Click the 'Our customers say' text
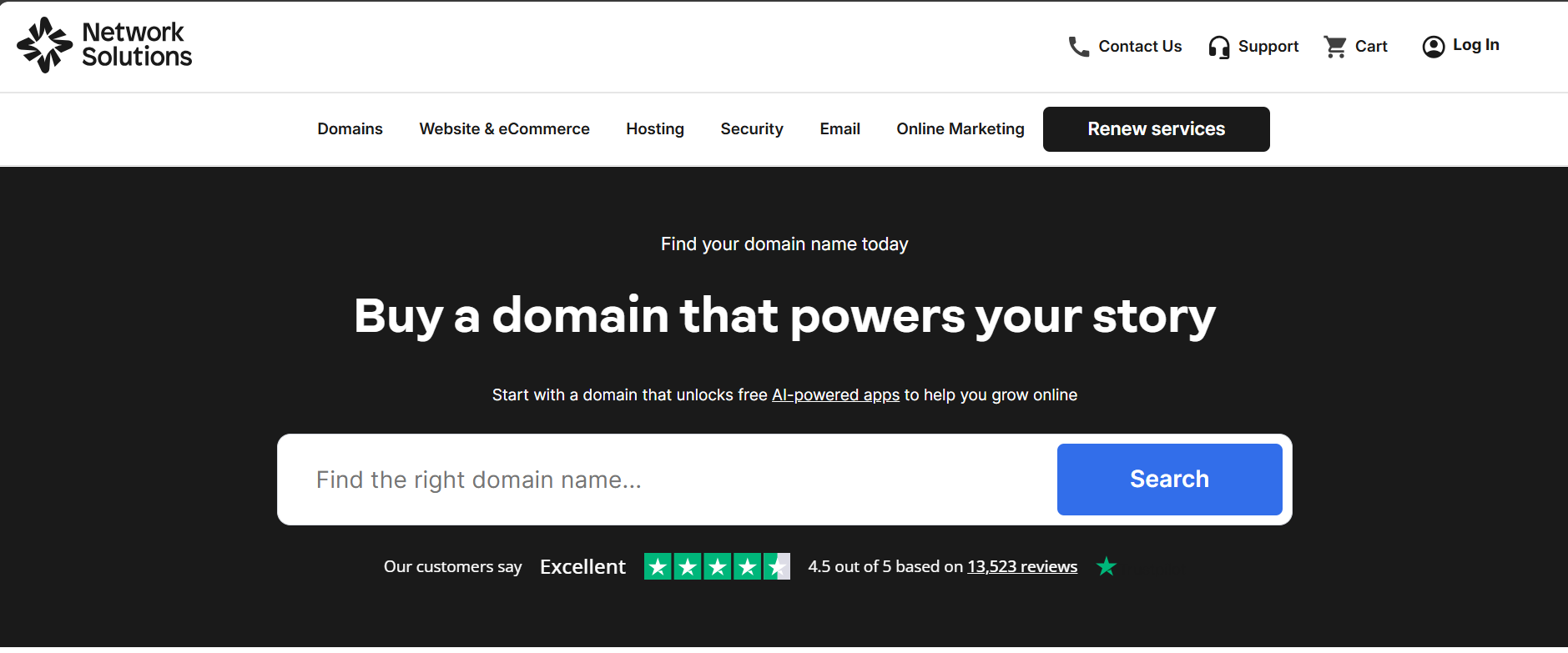 coord(452,567)
